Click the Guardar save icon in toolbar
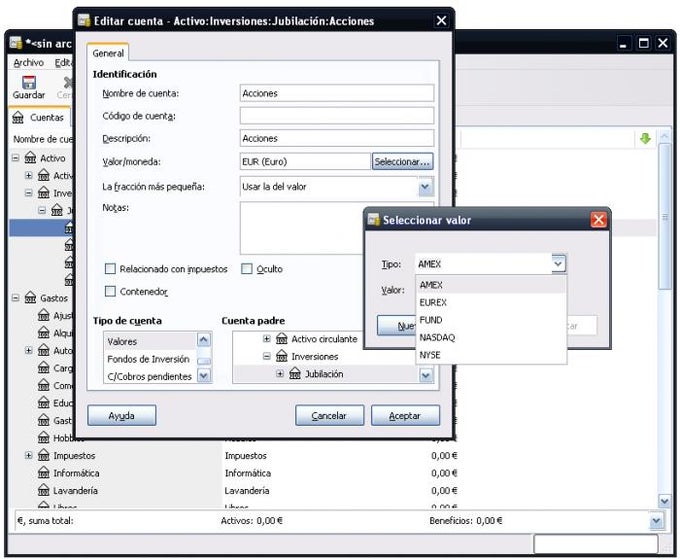 (x=29, y=82)
